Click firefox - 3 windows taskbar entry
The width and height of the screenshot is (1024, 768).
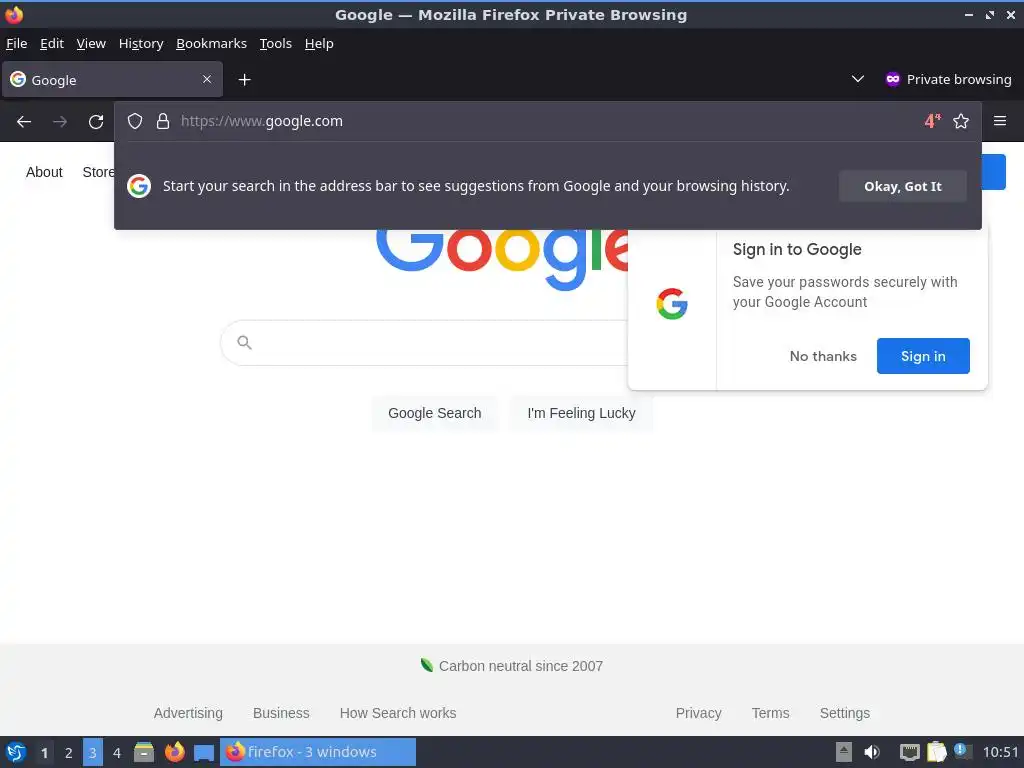[318, 752]
